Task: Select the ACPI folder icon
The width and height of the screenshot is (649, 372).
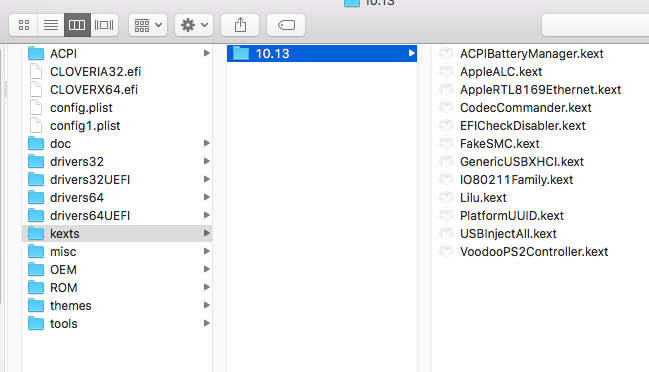Action: click(x=36, y=53)
